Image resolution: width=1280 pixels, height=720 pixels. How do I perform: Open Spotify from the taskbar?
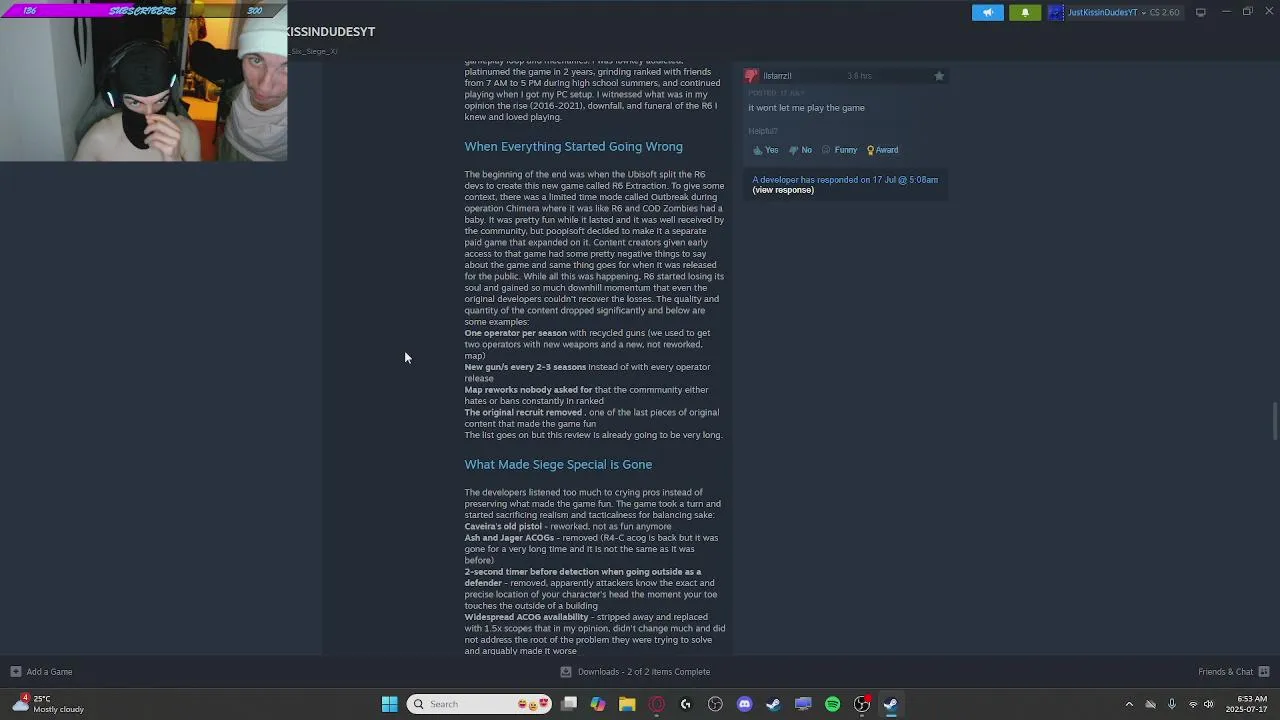(x=832, y=704)
